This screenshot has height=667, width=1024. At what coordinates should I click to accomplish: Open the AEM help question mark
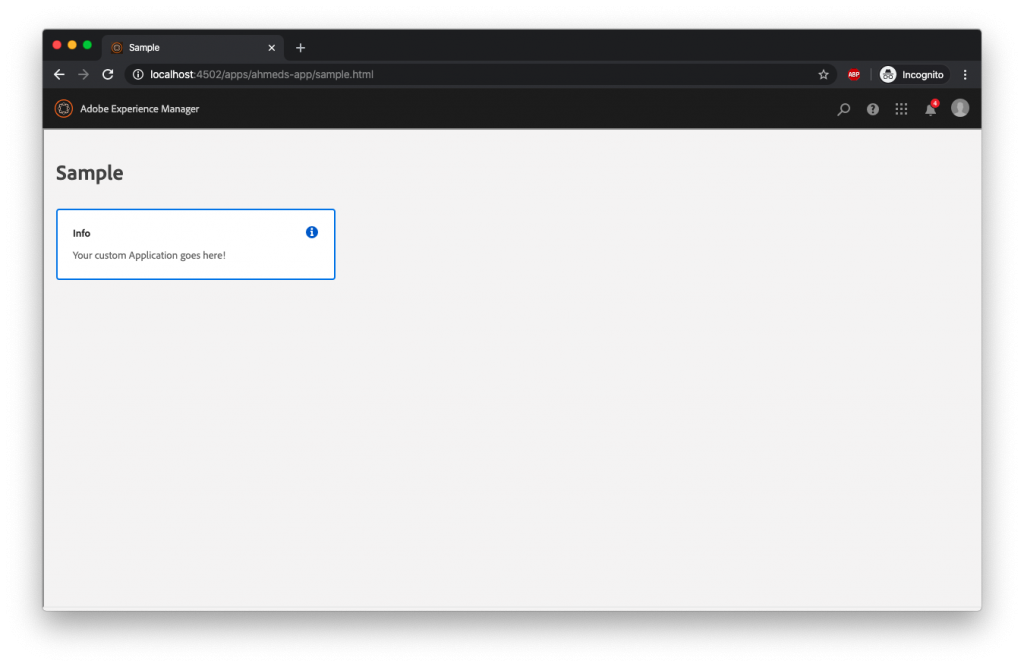[872, 109]
